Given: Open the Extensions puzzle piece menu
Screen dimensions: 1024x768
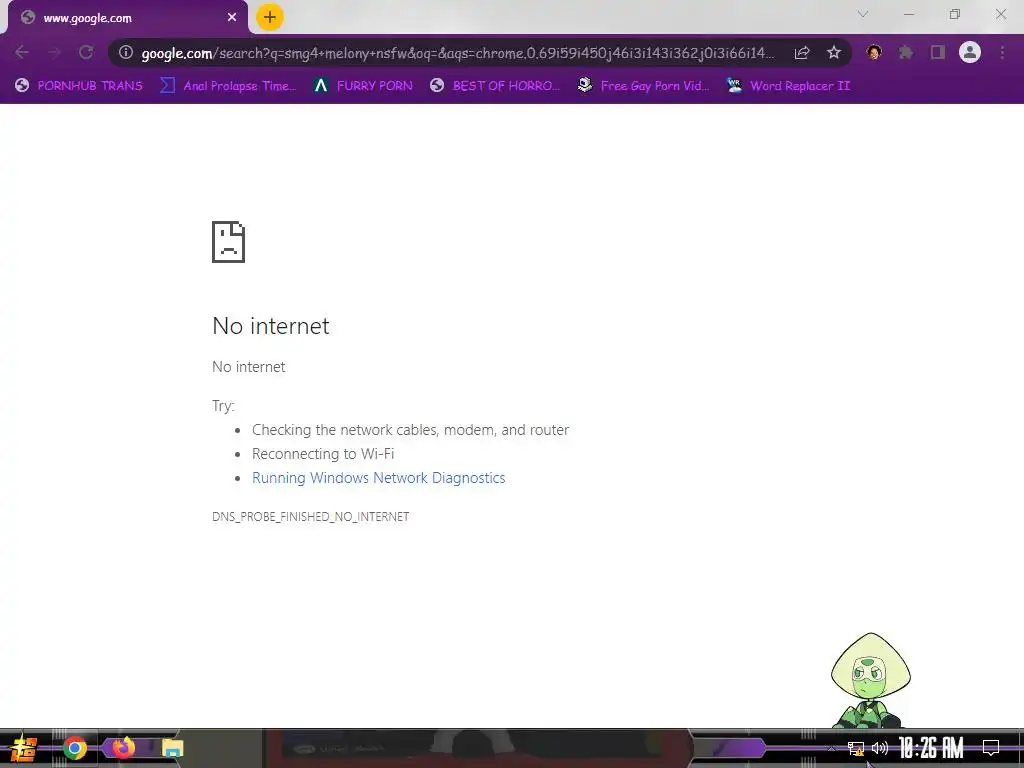Looking at the screenshot, I should click(x=906, y=52).
